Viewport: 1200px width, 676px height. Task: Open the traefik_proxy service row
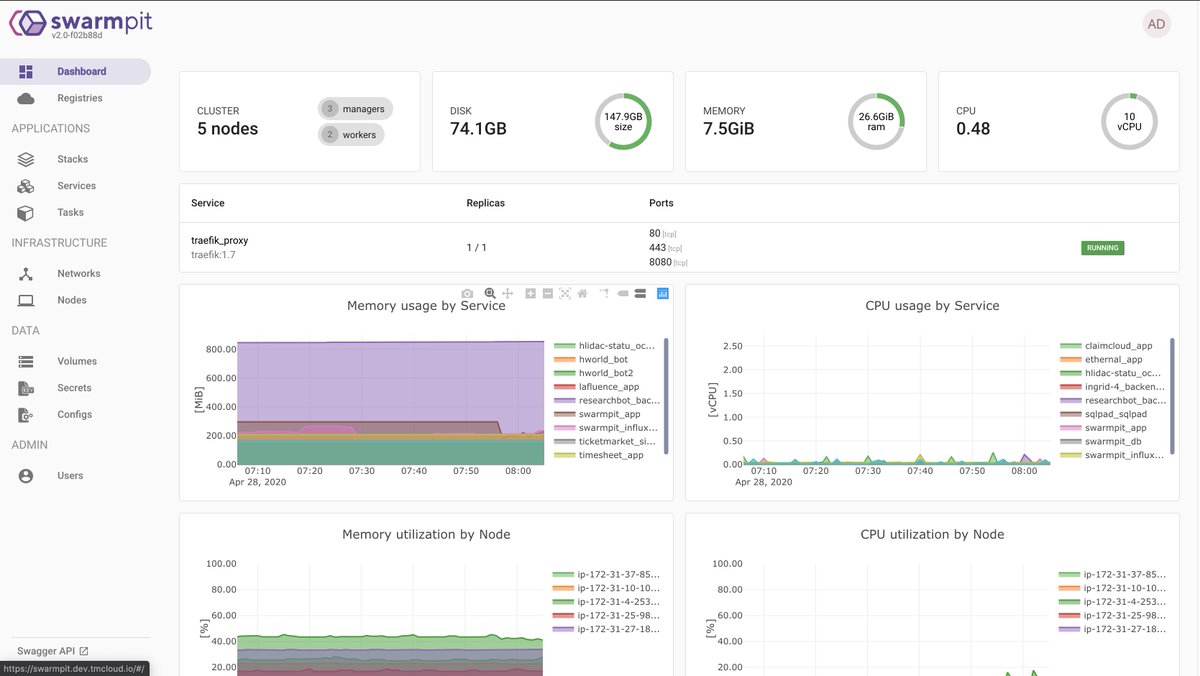tap(220, 241)
